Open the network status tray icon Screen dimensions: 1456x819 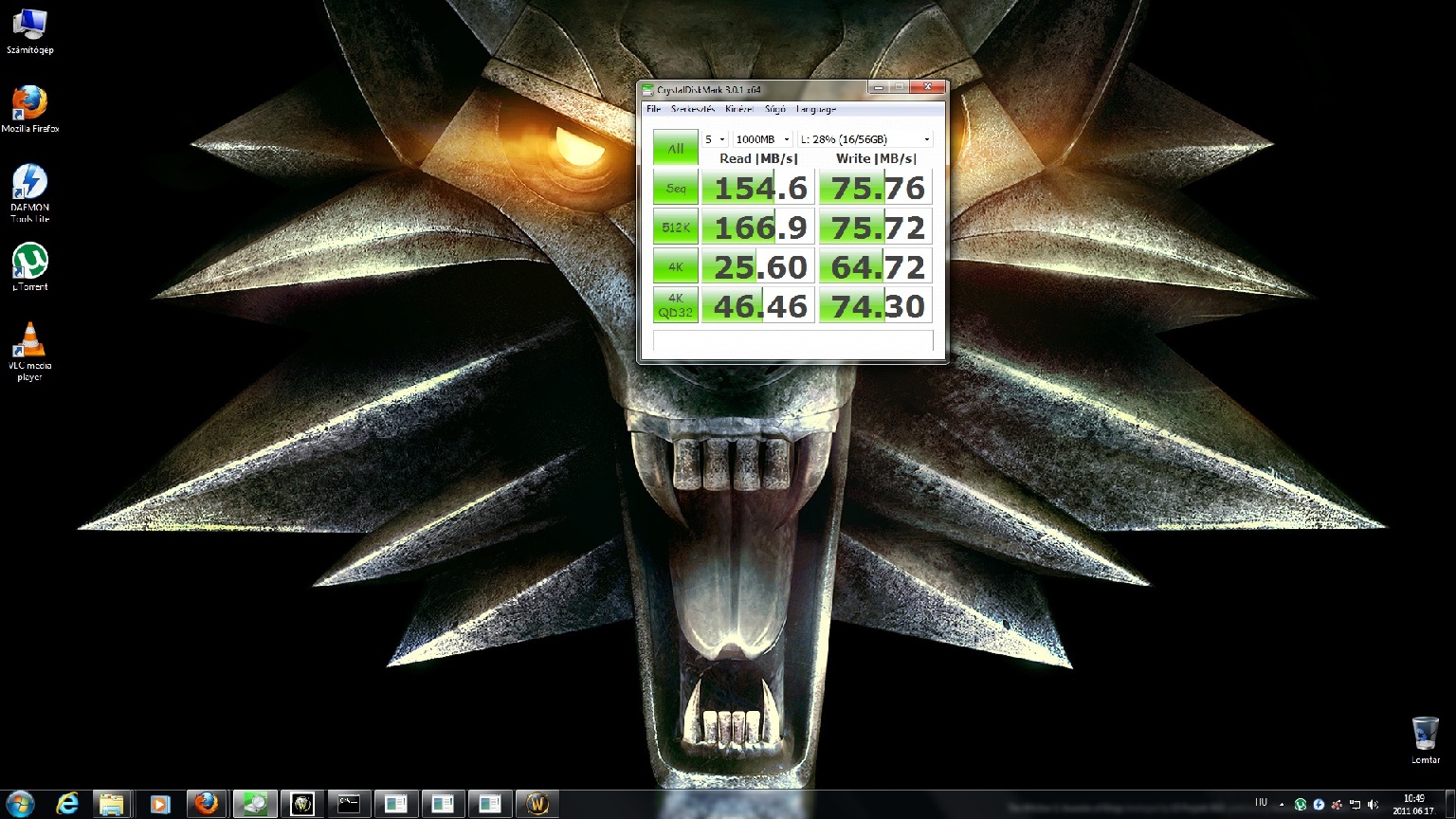pos(1355,805)
